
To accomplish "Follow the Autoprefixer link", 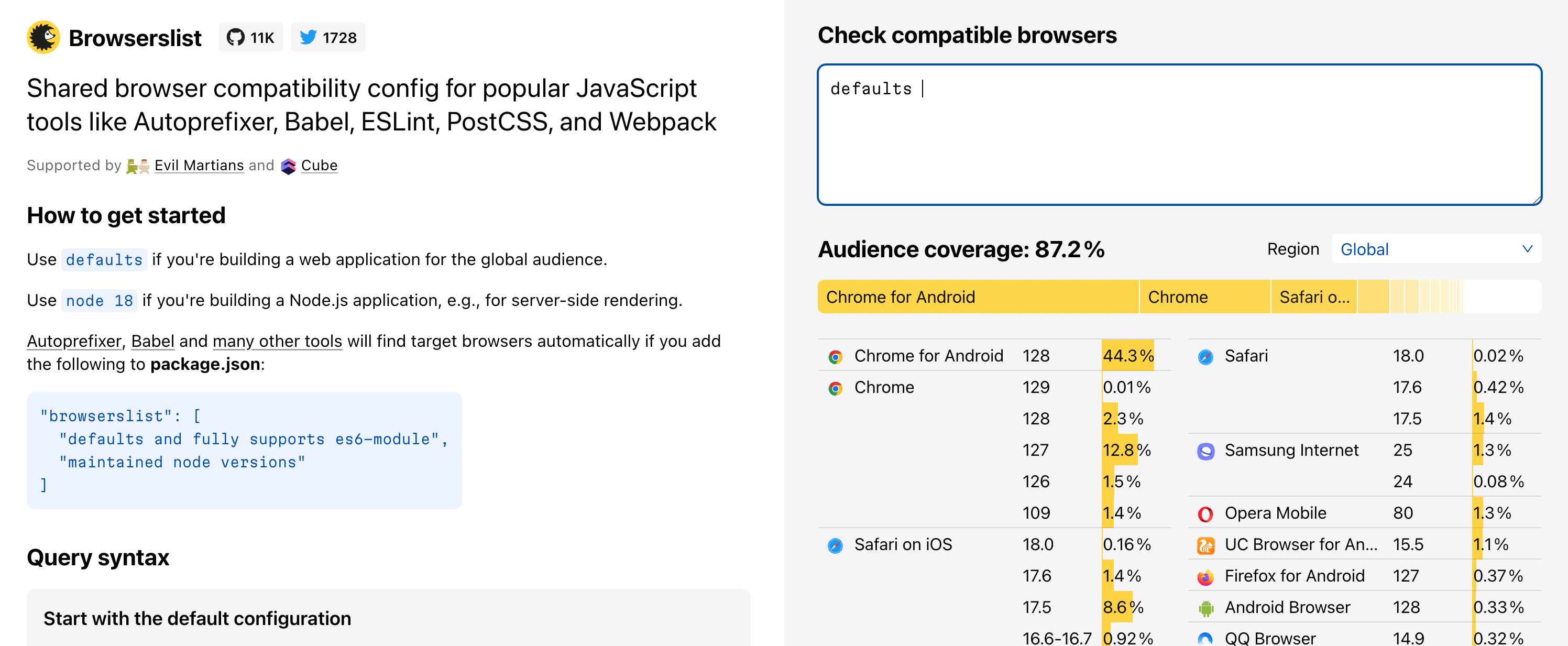I will [73, 341].
